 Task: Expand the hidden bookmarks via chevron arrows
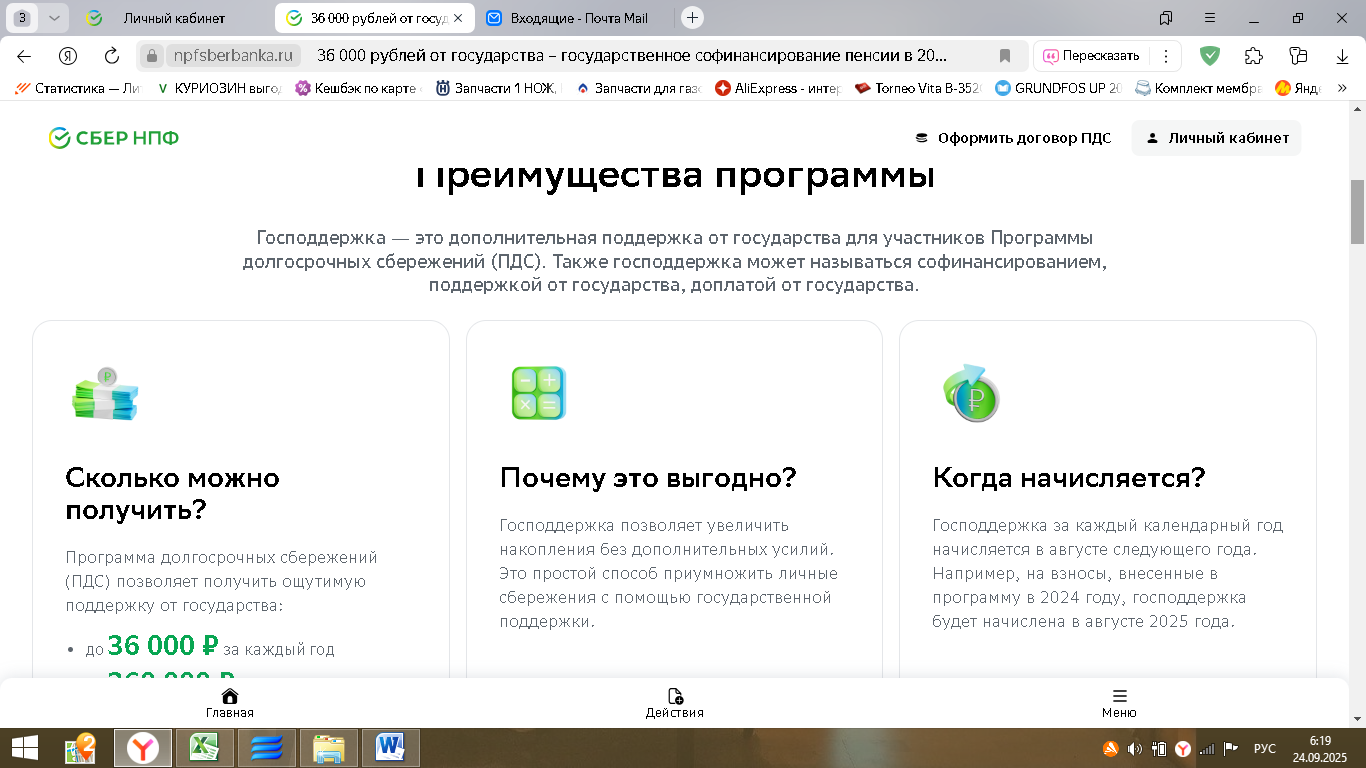click(1341, 87)
